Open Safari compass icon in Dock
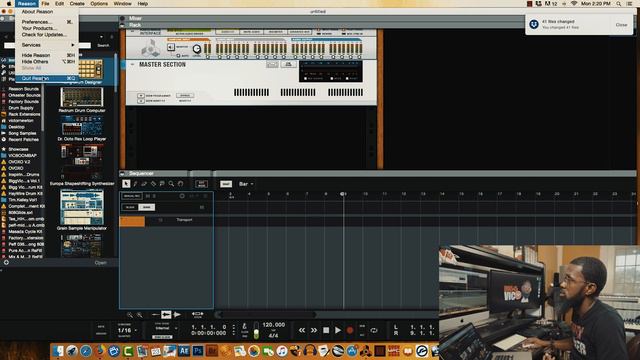Viewport: 640px width, 360px height. coord(86,351)
